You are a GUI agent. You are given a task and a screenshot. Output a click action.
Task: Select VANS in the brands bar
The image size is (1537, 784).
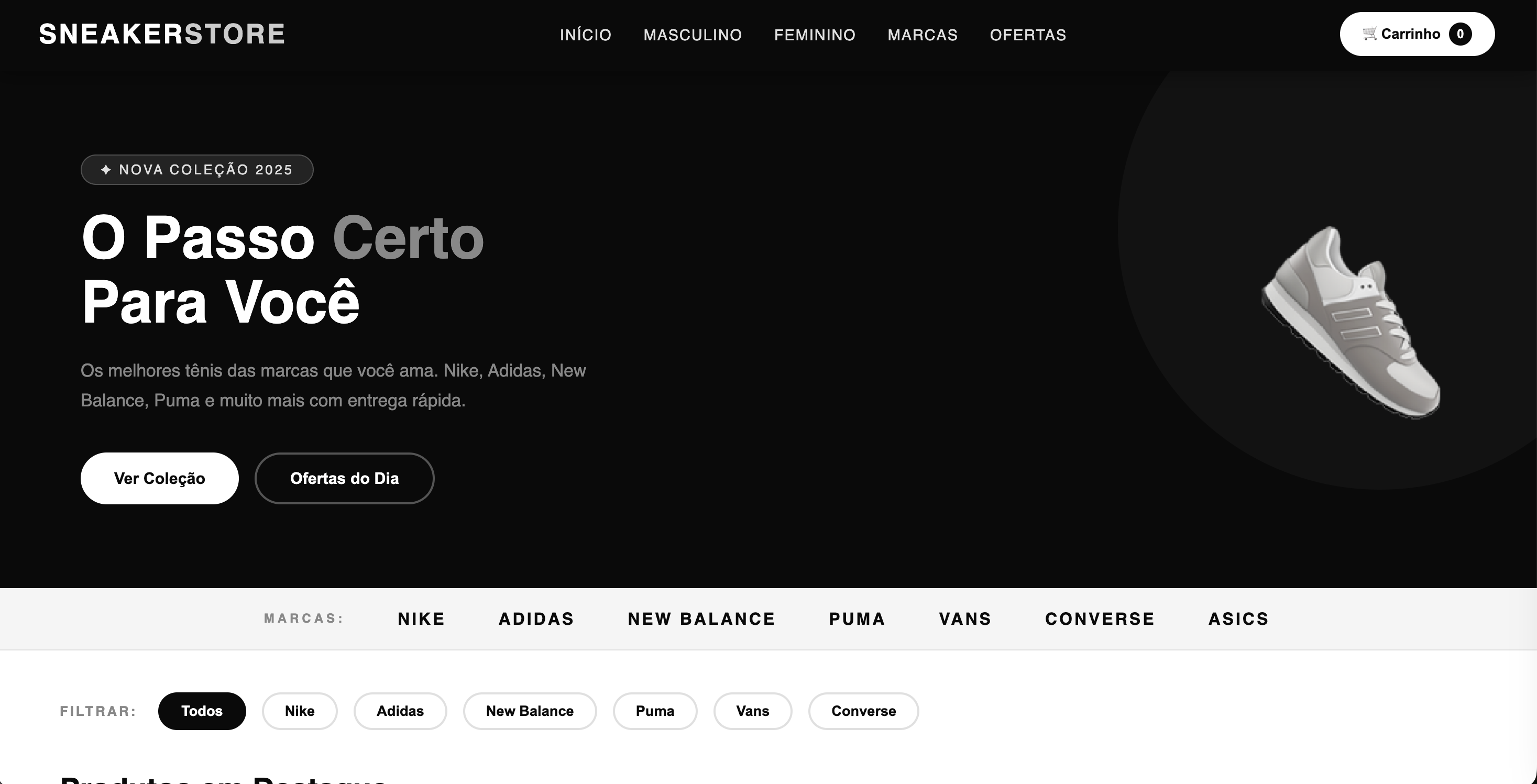pyautogui.click(x=965, y=619)
